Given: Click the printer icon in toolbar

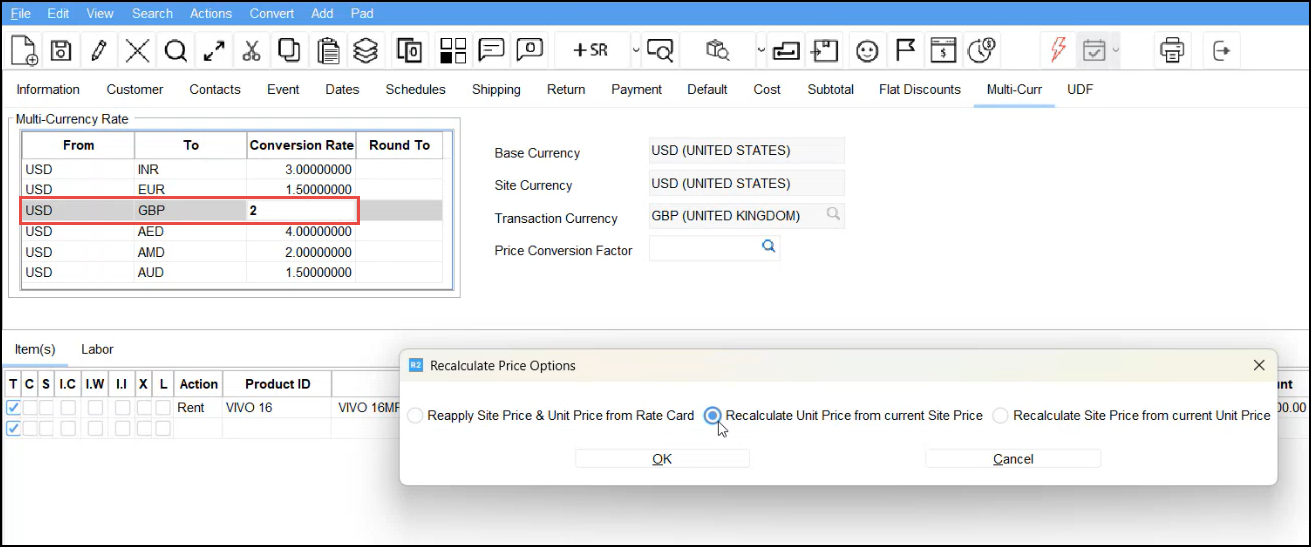Looking at the screenshot, I should [1172, 50].
